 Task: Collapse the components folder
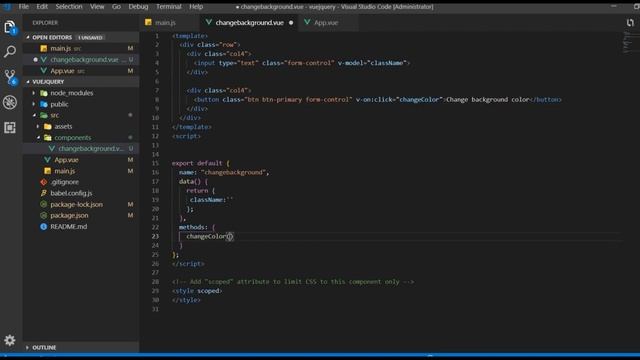click(38, 138)
